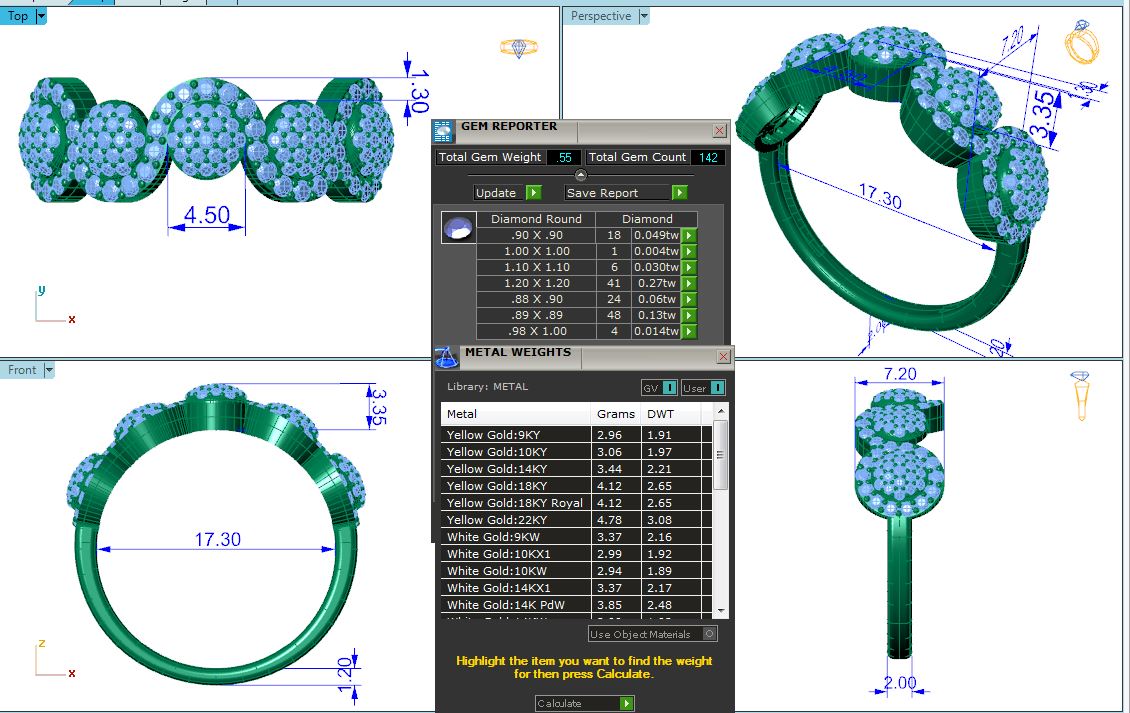Click the Gem Reporter panel icon
The image size is (1130, 713).
click(x=443, y=131)
